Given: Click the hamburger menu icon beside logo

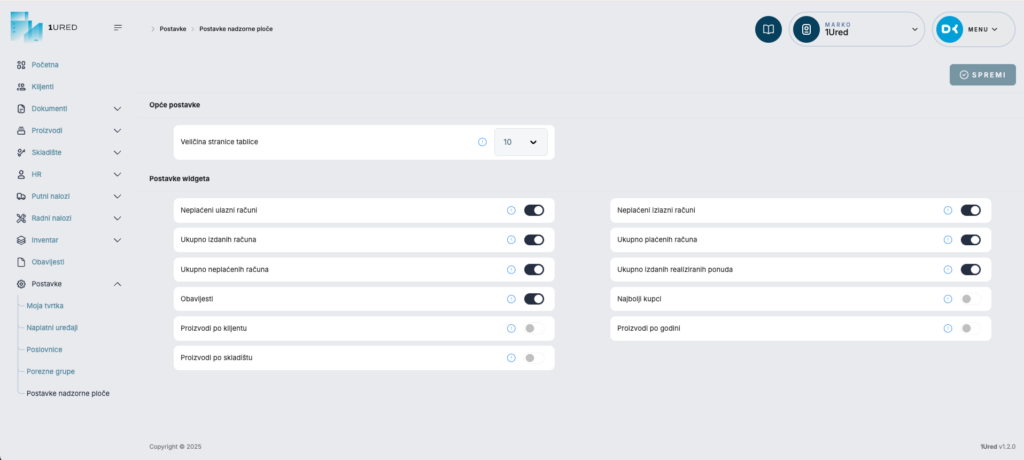Looking at the screenshot, I should coord(118,28).
